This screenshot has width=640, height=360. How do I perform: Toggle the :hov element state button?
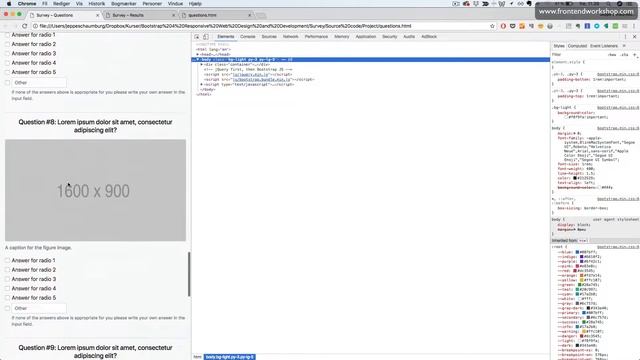coord(612,55)
